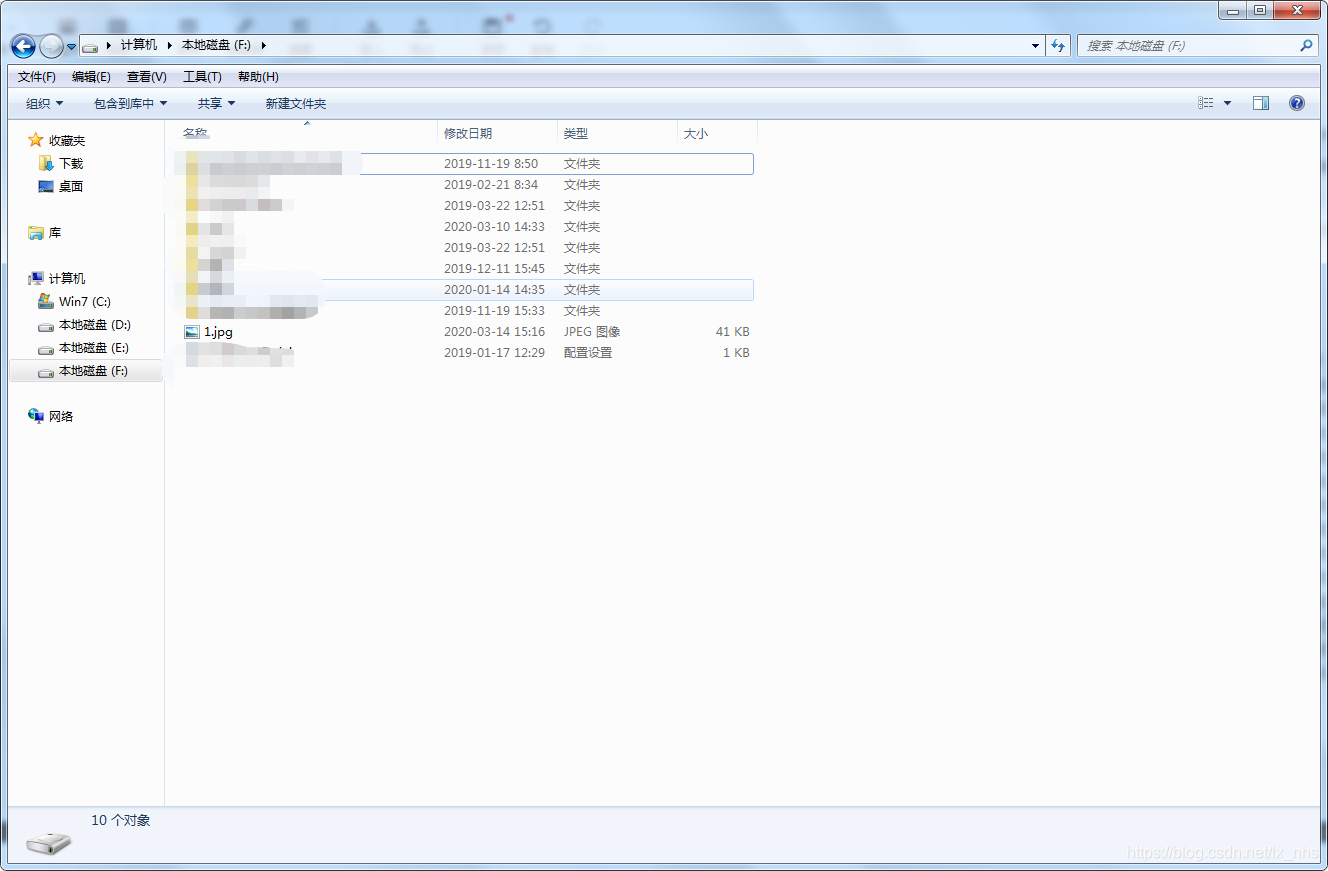
Task: Select 本地磁盘 (F:) in address breadcrumb
Action: pyautogui.click(x=215, y=45)
